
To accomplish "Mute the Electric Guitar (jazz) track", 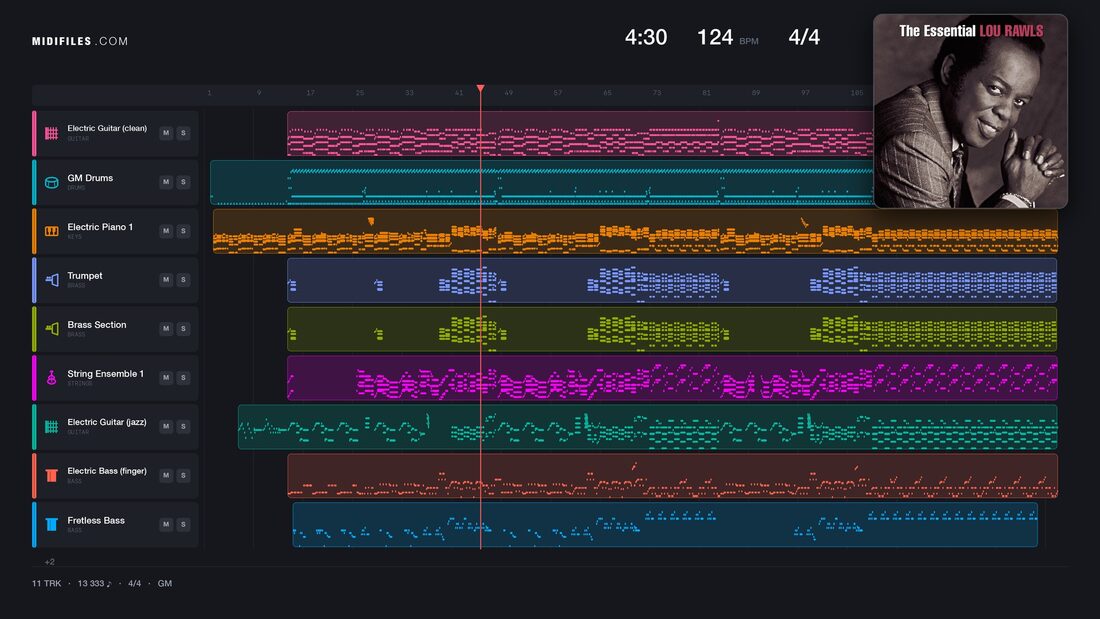I will click(166, 426).
